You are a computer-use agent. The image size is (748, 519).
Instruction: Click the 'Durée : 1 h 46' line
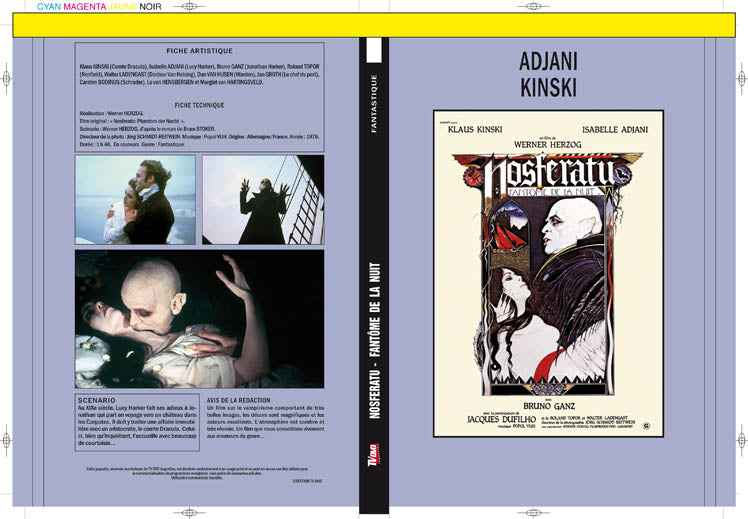coord(132,144)
